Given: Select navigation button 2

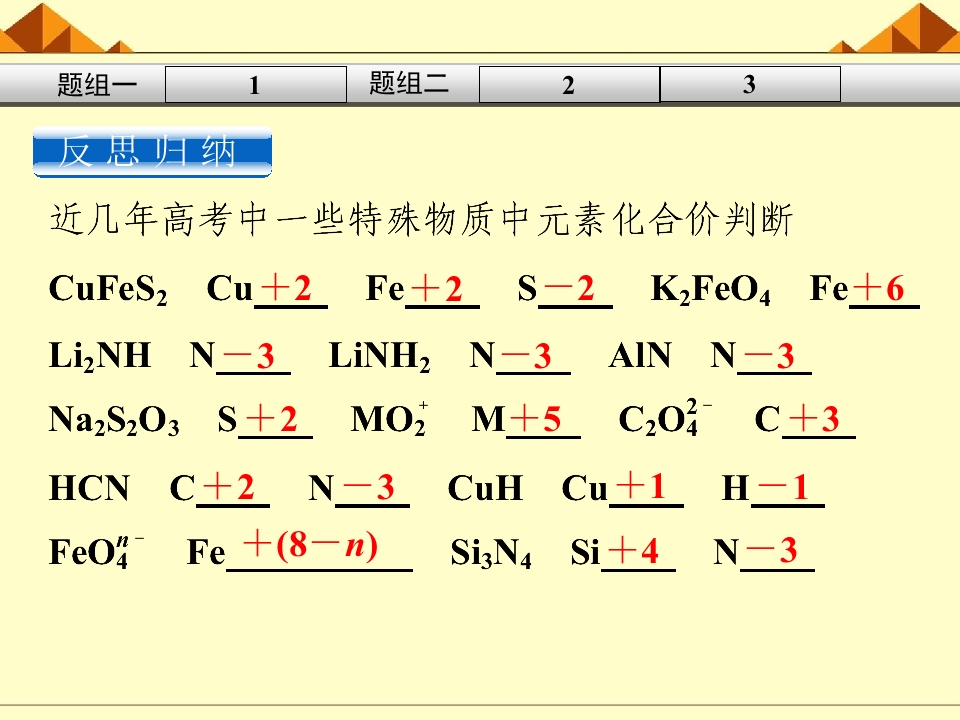Looking at the screenshot, I should [x=569, y=84].
